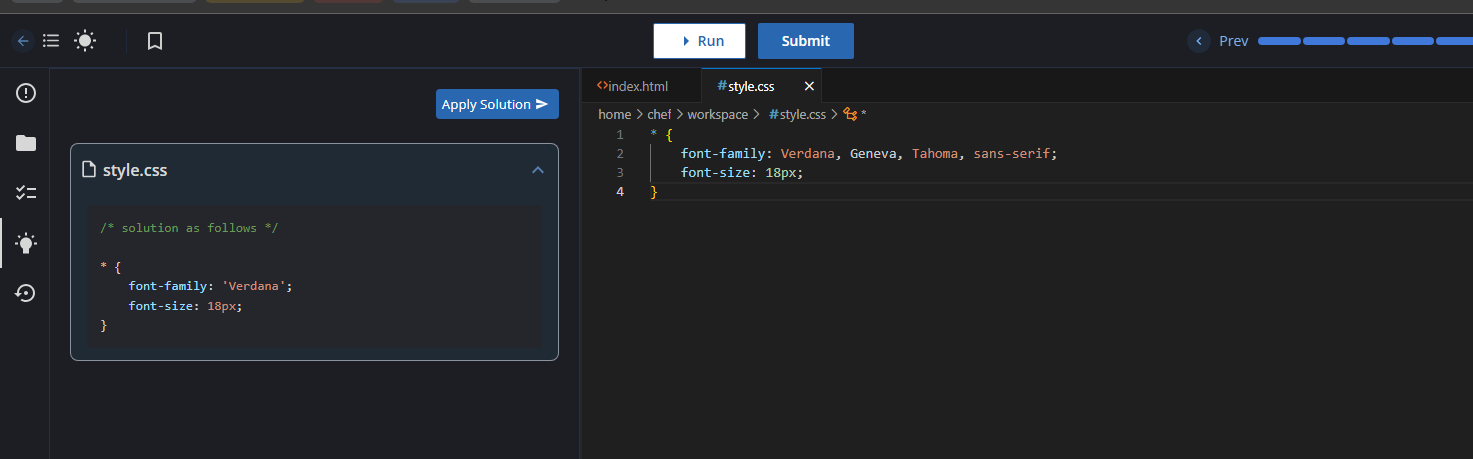1473x459 pixels.
Task: Go to the previous step arrow
Action: click(x=1198, y=41)
